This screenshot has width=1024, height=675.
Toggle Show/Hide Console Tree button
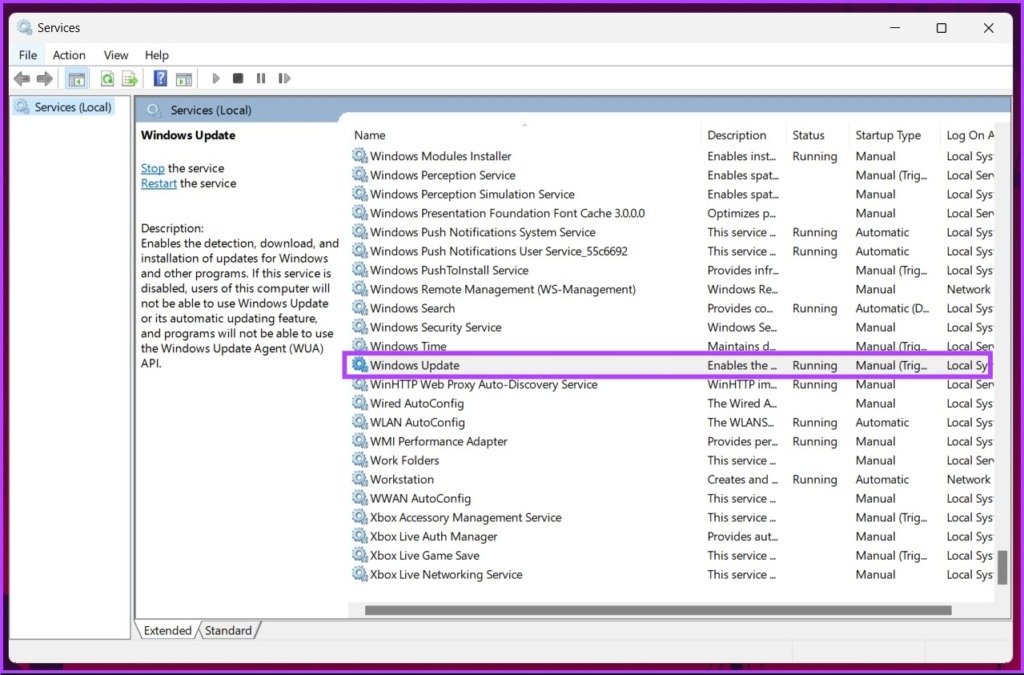click(x=77, y=79)
